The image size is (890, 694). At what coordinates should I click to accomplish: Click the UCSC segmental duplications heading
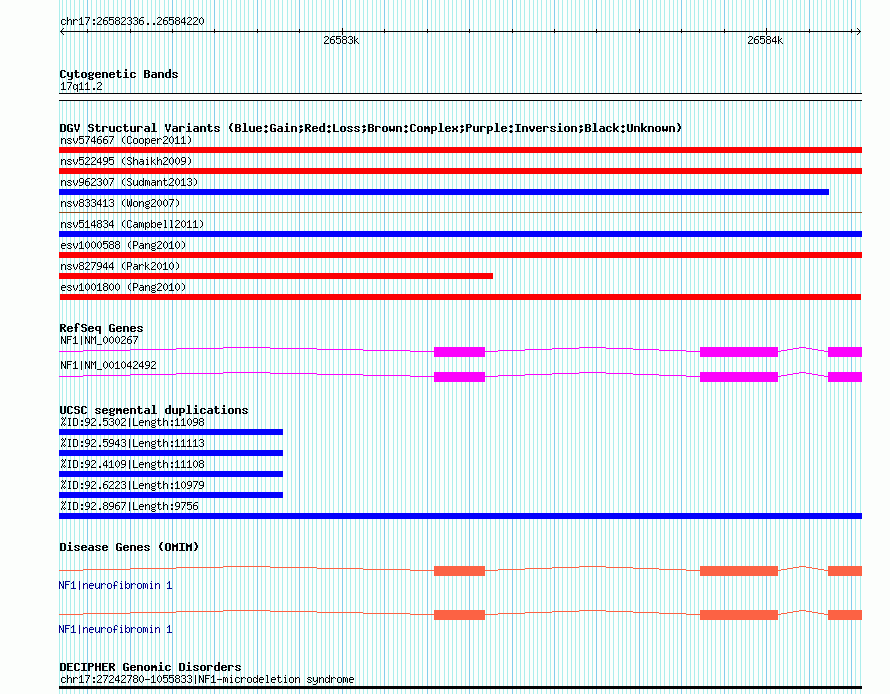click(153, 410)
